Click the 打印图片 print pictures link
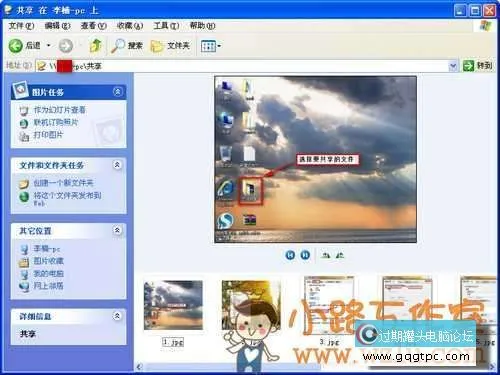Viewport: 500px width, 375px height. [x=48, y=135]
